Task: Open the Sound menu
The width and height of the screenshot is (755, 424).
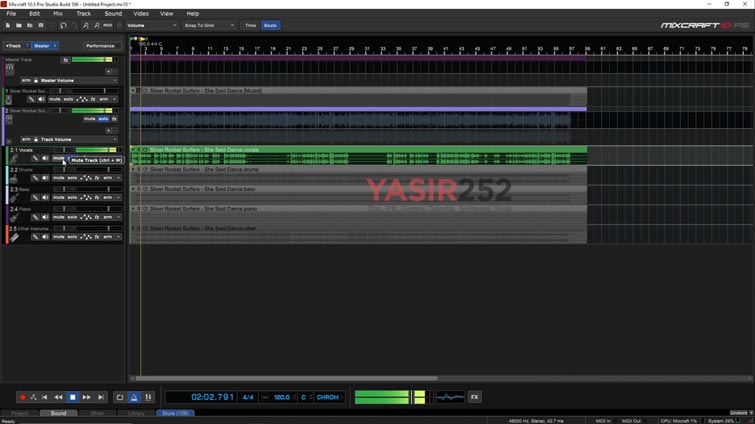Action: 113,14
